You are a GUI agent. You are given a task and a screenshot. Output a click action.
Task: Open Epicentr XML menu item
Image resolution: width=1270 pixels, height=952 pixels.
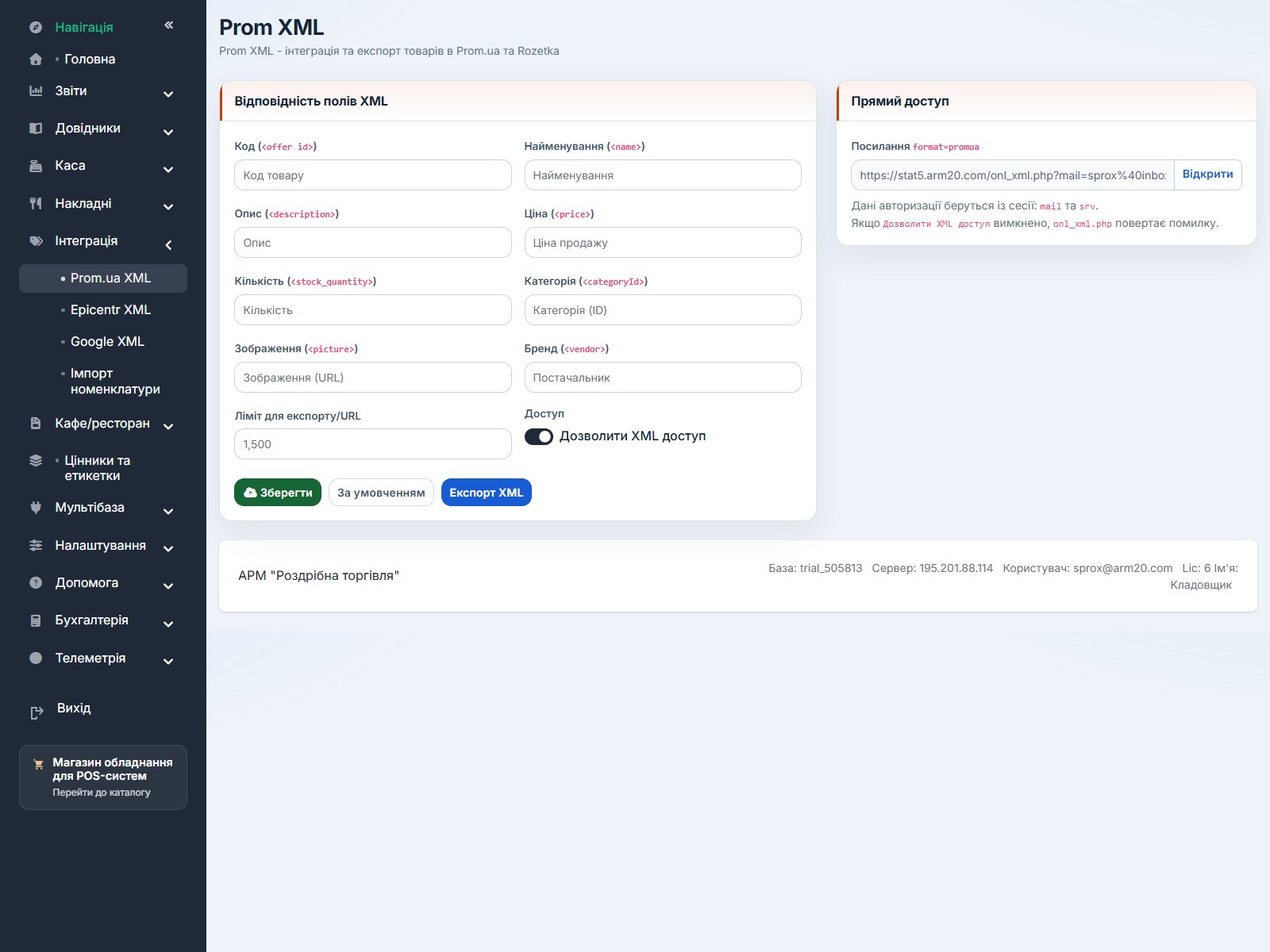pos(110,310)
